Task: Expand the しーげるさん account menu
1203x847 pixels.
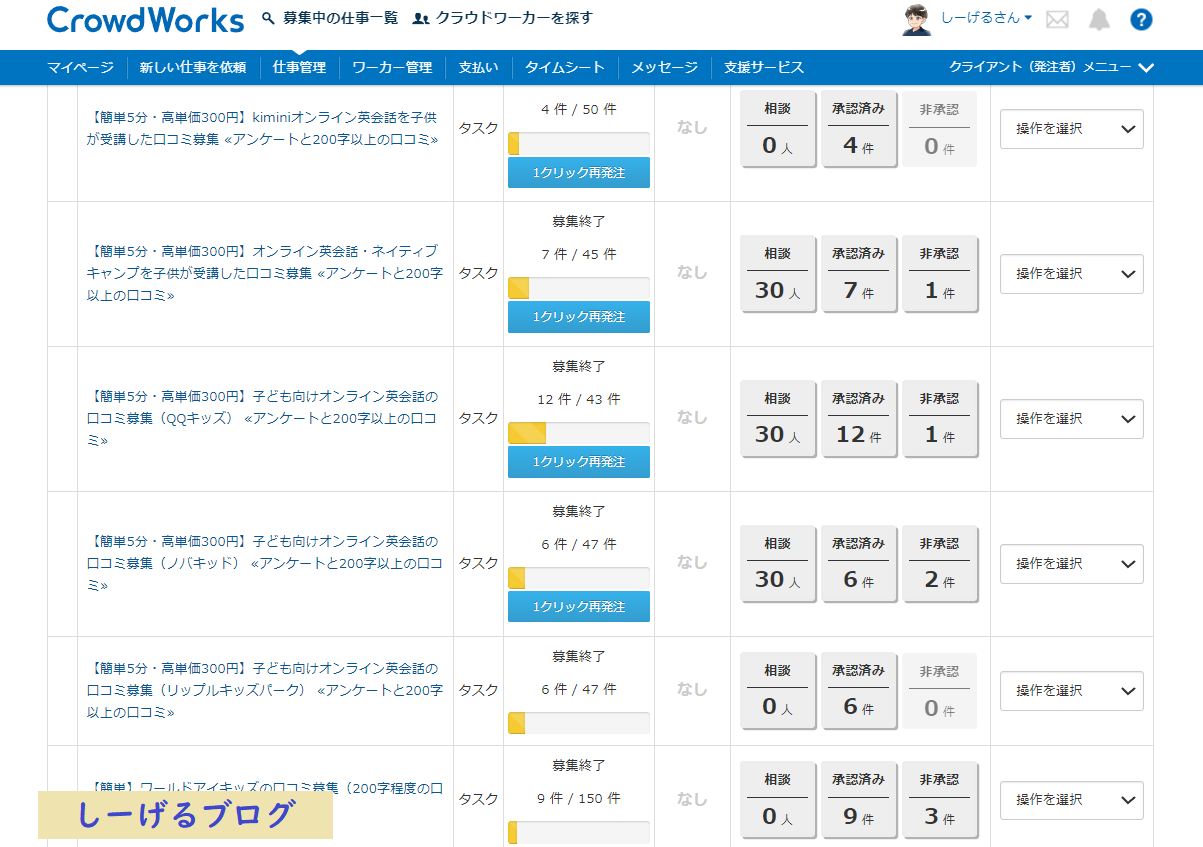Action: (x=986, y=18)
